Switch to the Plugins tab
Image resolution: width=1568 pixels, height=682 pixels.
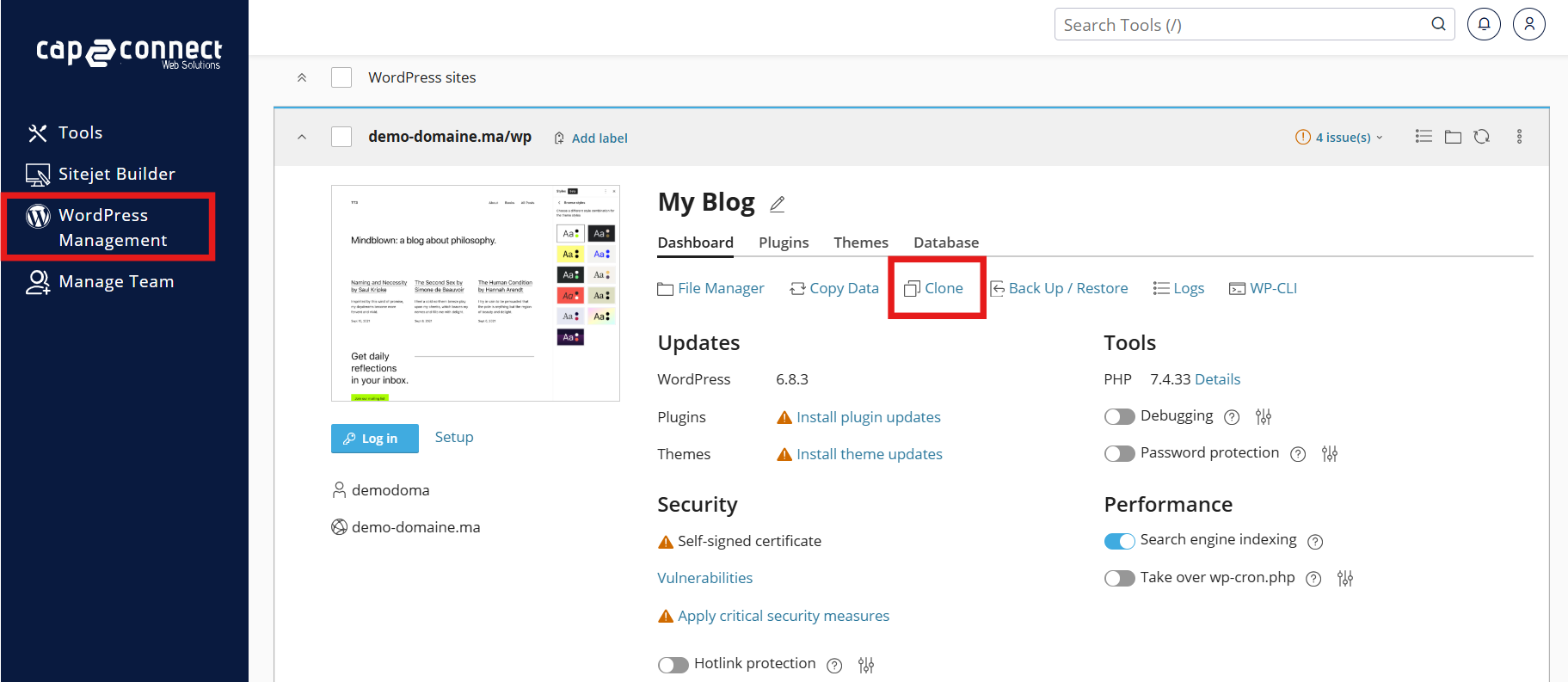click(784, 243)
